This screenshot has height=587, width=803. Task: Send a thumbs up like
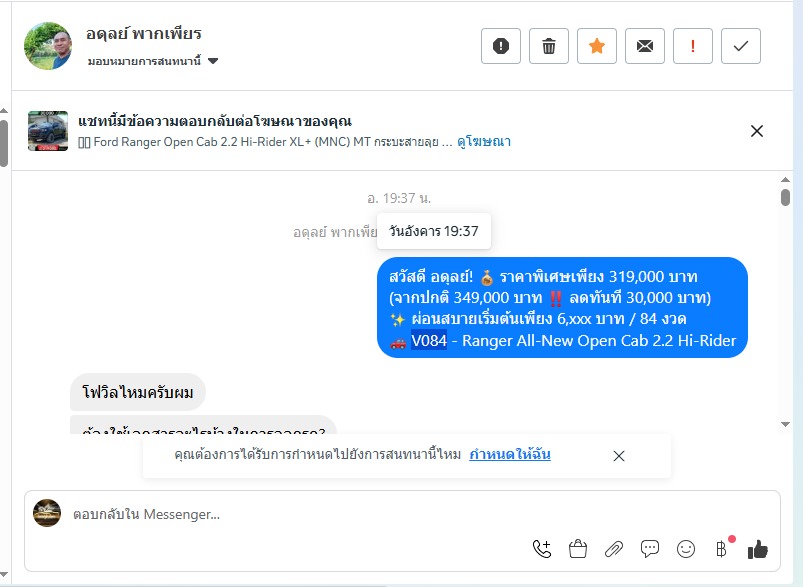757,550
